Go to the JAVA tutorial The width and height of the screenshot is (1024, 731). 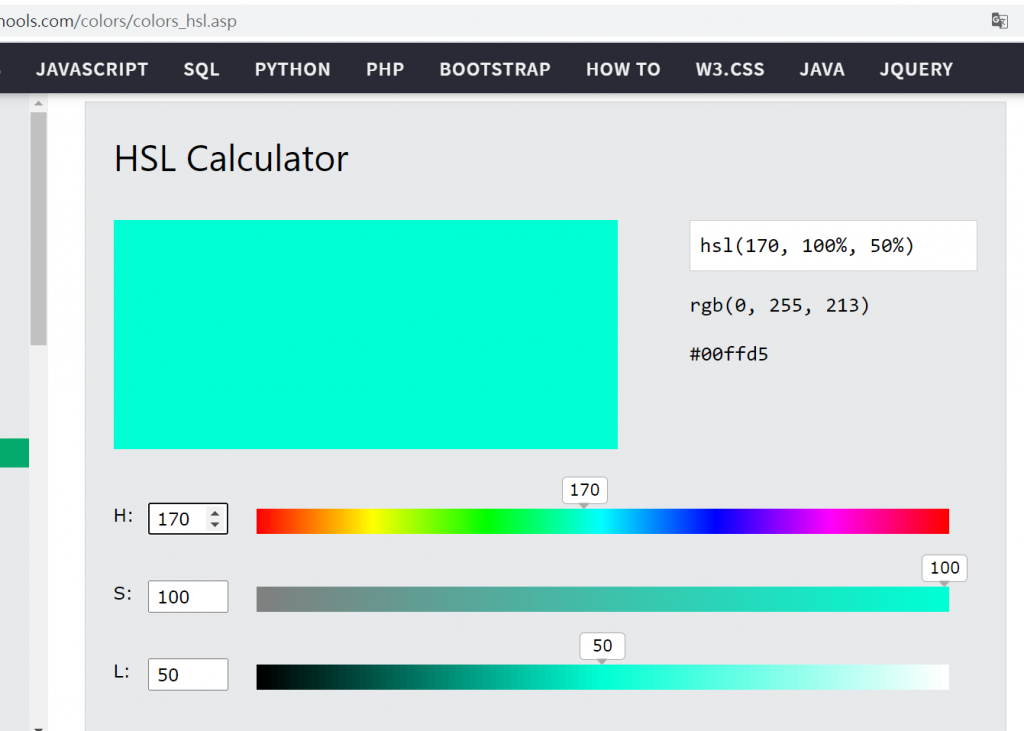click(x=822, y=69)
